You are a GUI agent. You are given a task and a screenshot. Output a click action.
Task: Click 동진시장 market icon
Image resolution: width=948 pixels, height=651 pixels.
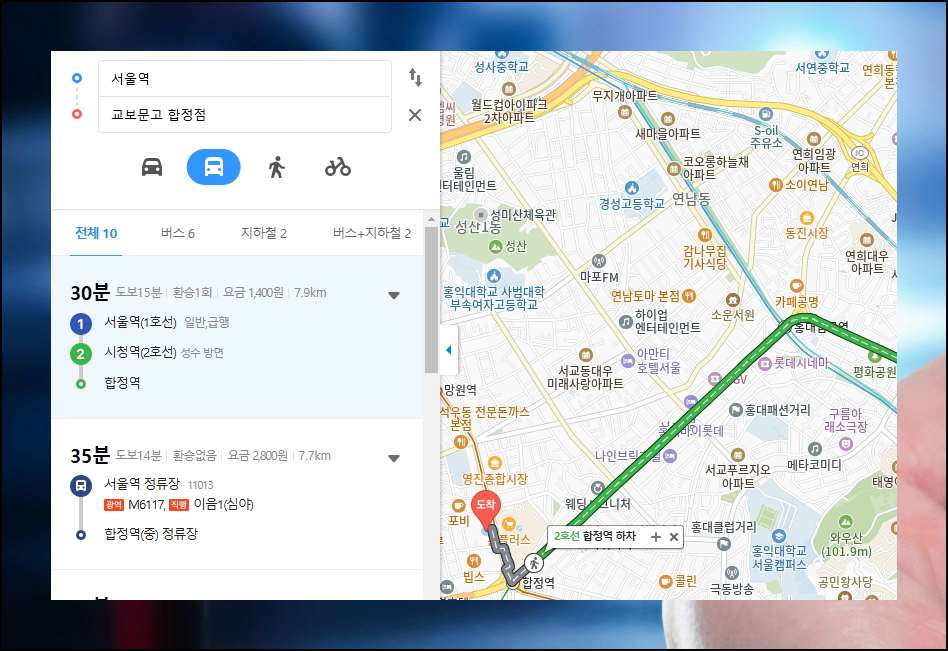807,218
